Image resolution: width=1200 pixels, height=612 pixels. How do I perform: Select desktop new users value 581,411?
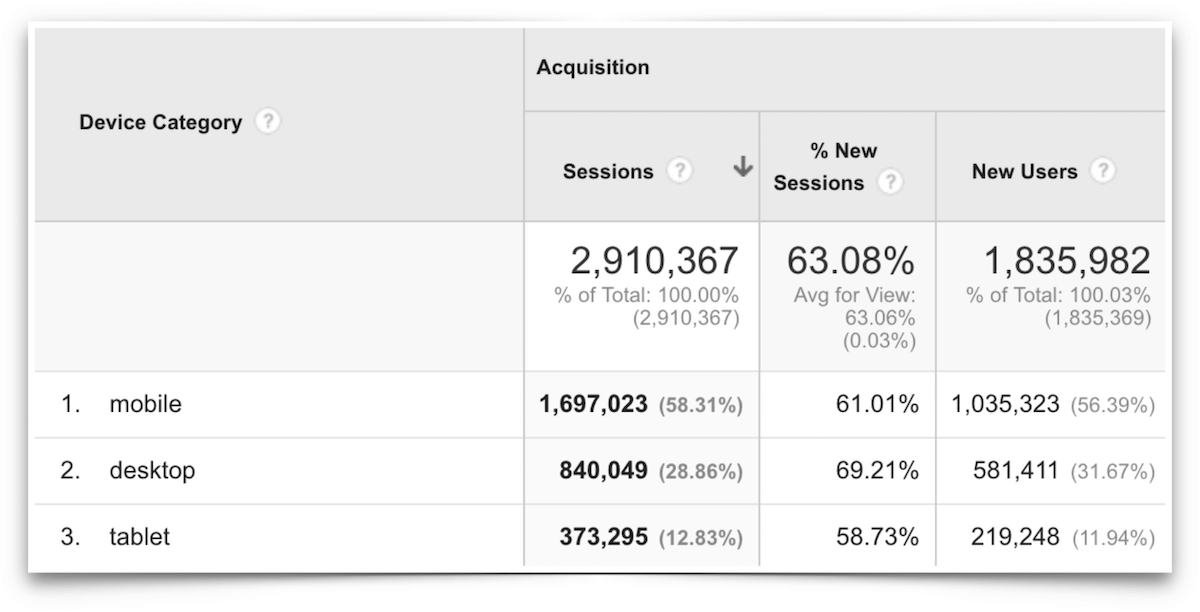(1015, 470)
